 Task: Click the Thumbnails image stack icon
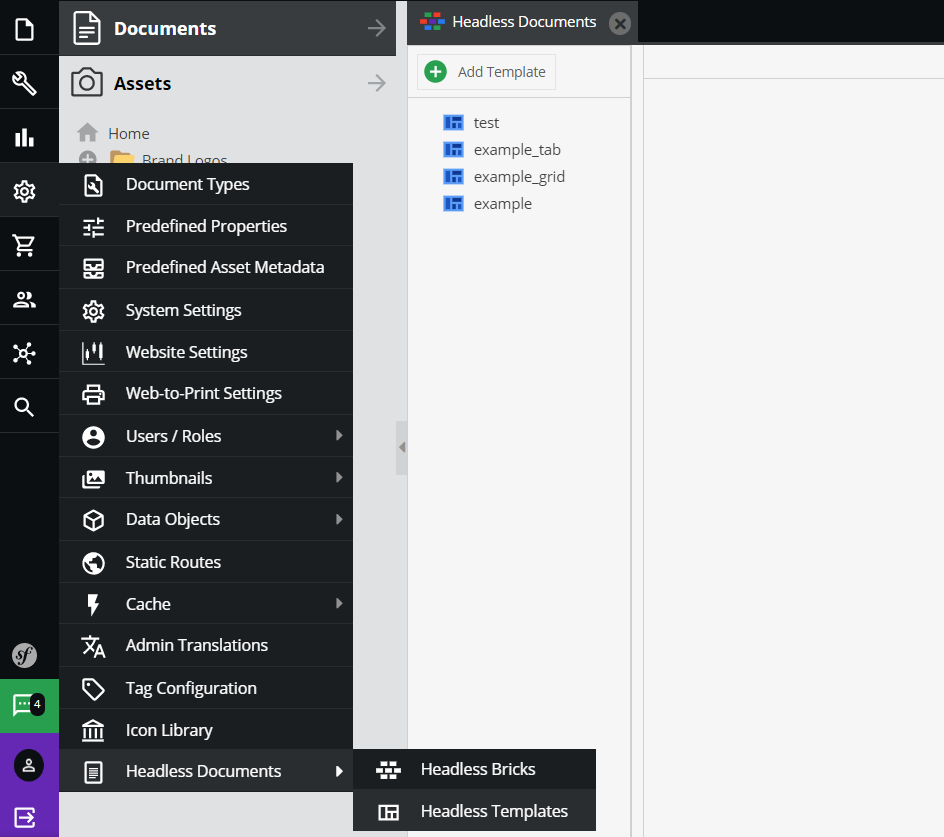point(93,479)
